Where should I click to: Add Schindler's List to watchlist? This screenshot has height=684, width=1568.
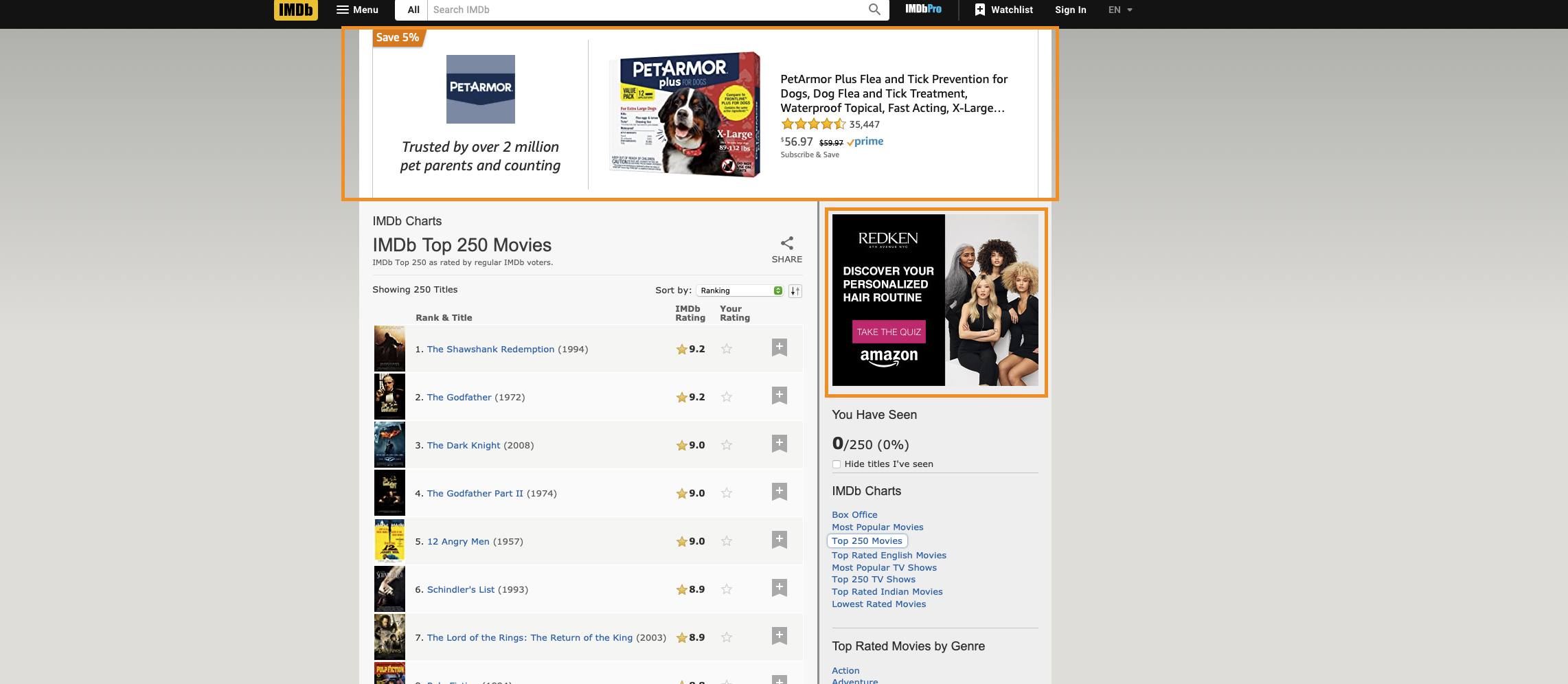(x=780, y=588)
